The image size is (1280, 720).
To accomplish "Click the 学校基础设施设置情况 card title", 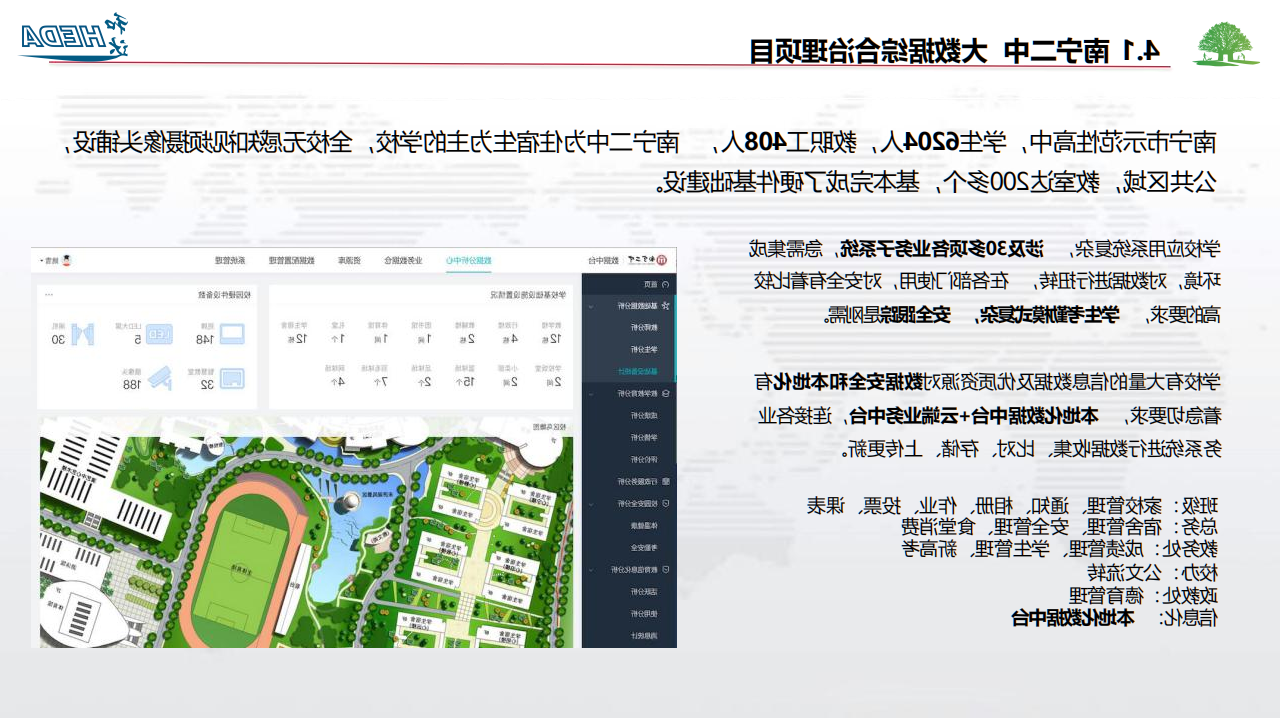I will pyautogui.click(x=528, y=295).
